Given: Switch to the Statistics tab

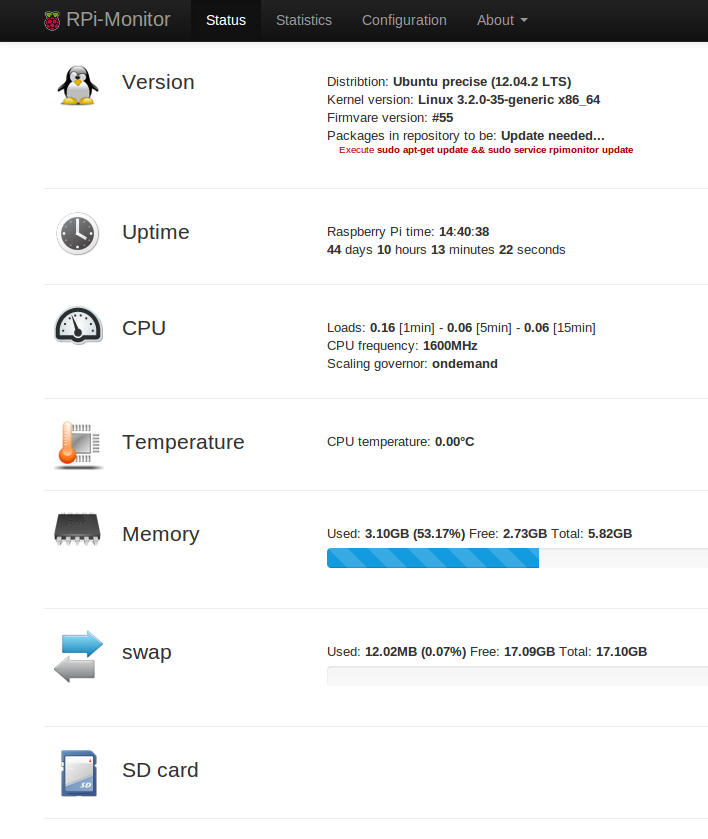Looking at the screenshot, I should click(x=303, y=20).
